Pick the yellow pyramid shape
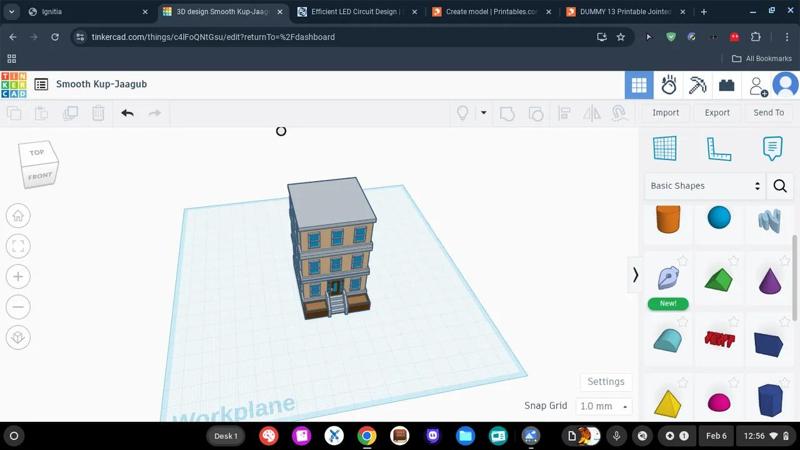 tap(667, 404)
